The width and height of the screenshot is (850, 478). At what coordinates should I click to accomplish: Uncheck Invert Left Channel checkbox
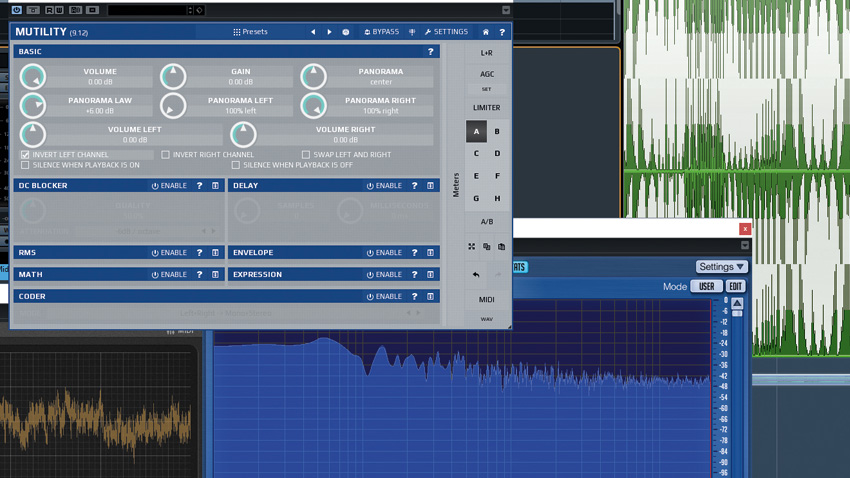[25, 154]
